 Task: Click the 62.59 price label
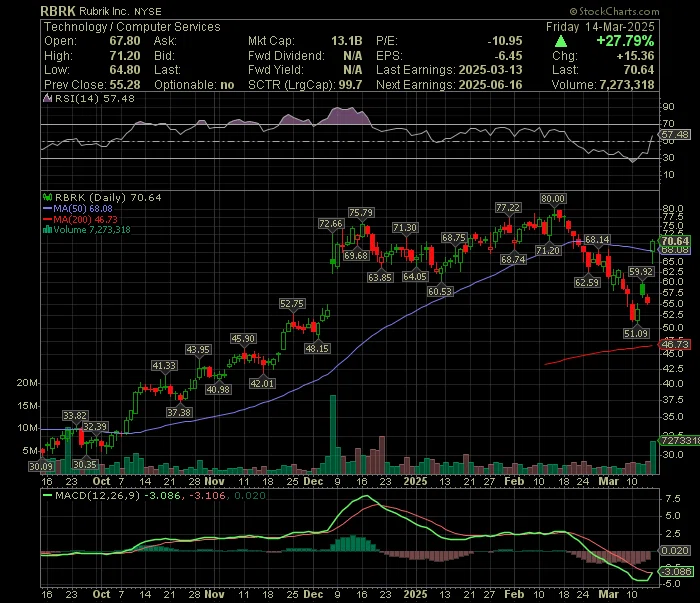(x=587, y=283)
